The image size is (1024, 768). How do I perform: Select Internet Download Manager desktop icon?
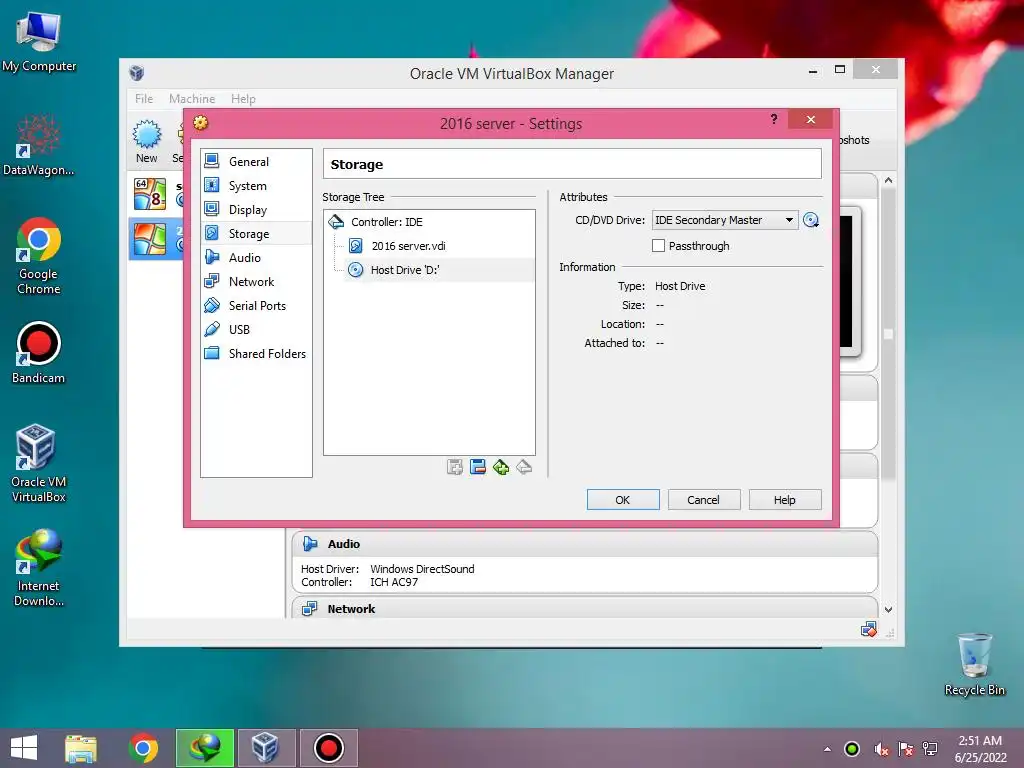39,568
